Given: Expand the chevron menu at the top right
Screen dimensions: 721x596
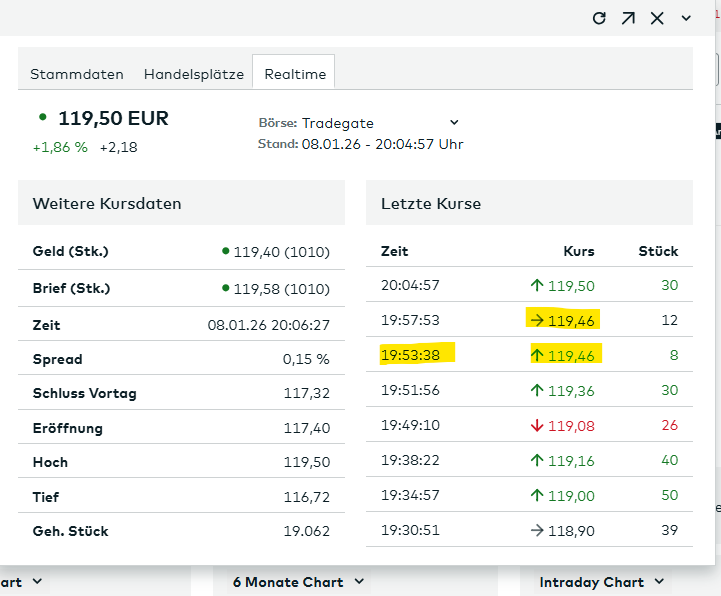Looking at the screenshot, I should click(686, 18).
